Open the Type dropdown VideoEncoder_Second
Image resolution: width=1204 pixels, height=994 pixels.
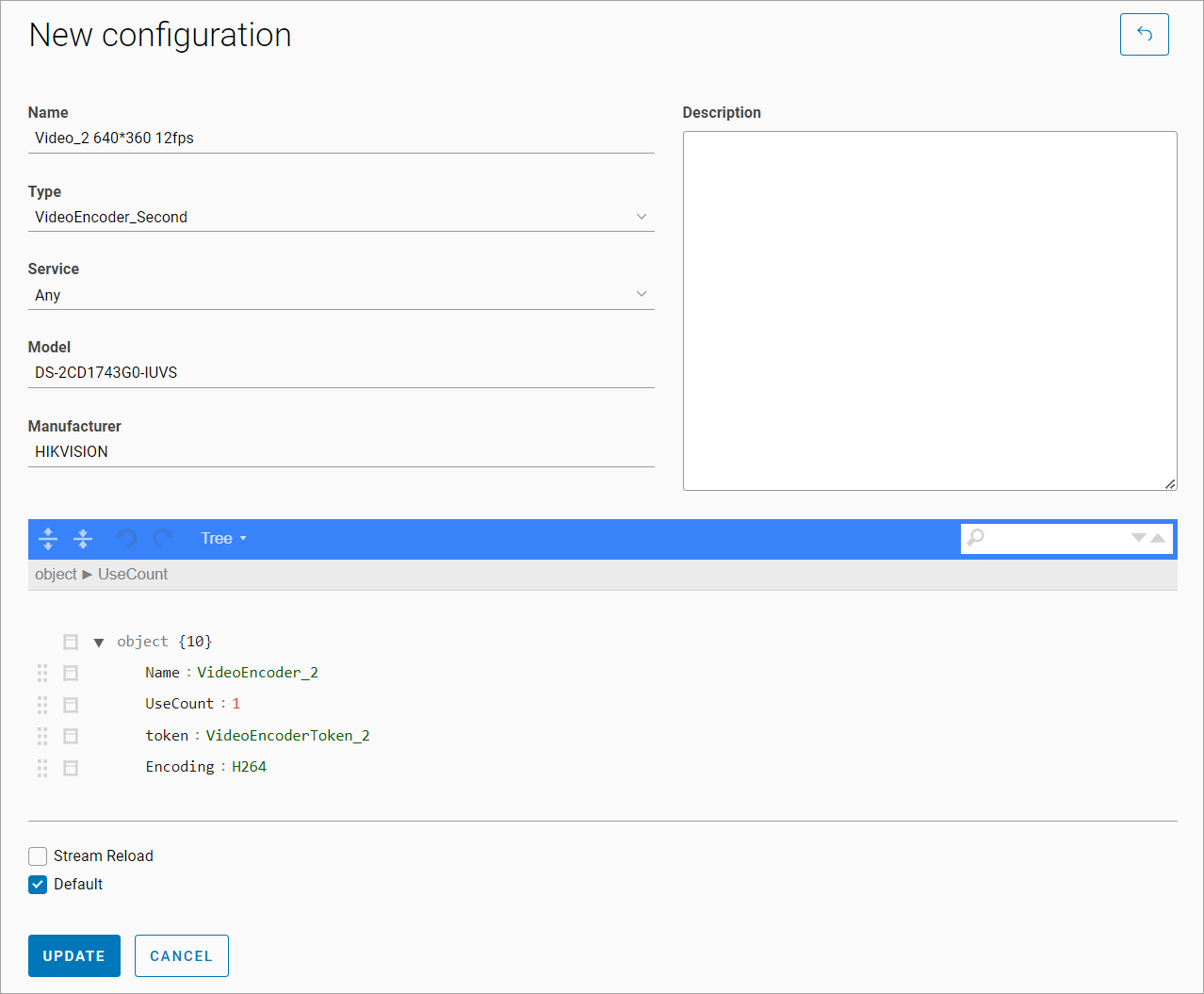pyautogui.click(x=340, y=217)
